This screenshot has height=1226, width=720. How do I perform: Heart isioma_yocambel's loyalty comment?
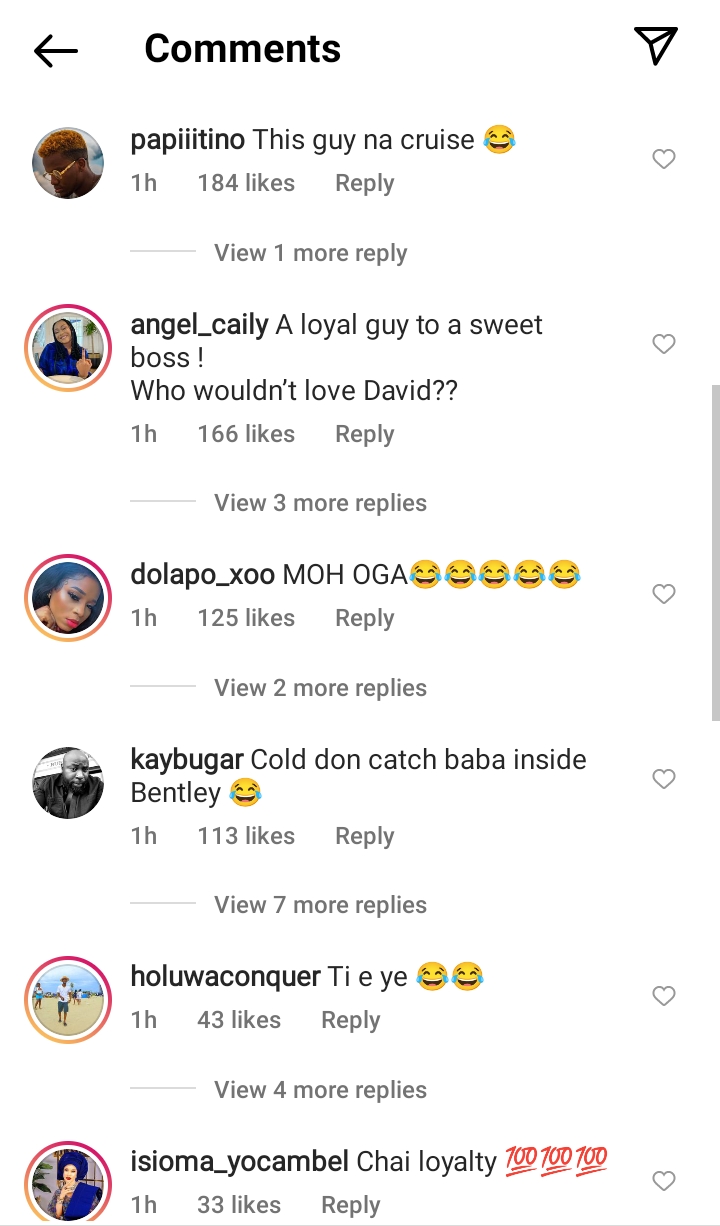(664, 1181)
